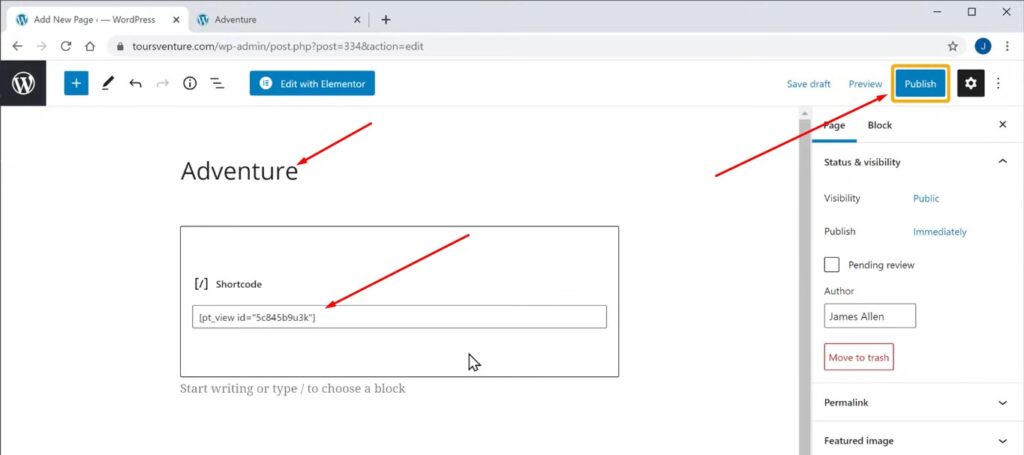This screenshot has height=455, width=1024.
Task: Open the Chrome profile avatar J
Action: click(x=983, y=46)
